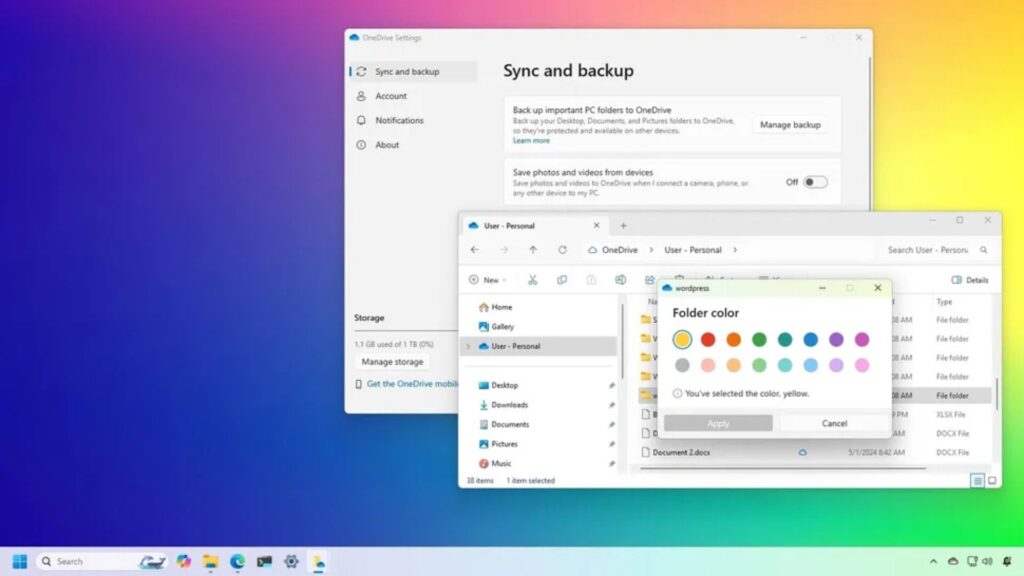The width and height of the screenshot is (1024, 576).
Task: Switch to details list view in status bar
Action: 977,481
